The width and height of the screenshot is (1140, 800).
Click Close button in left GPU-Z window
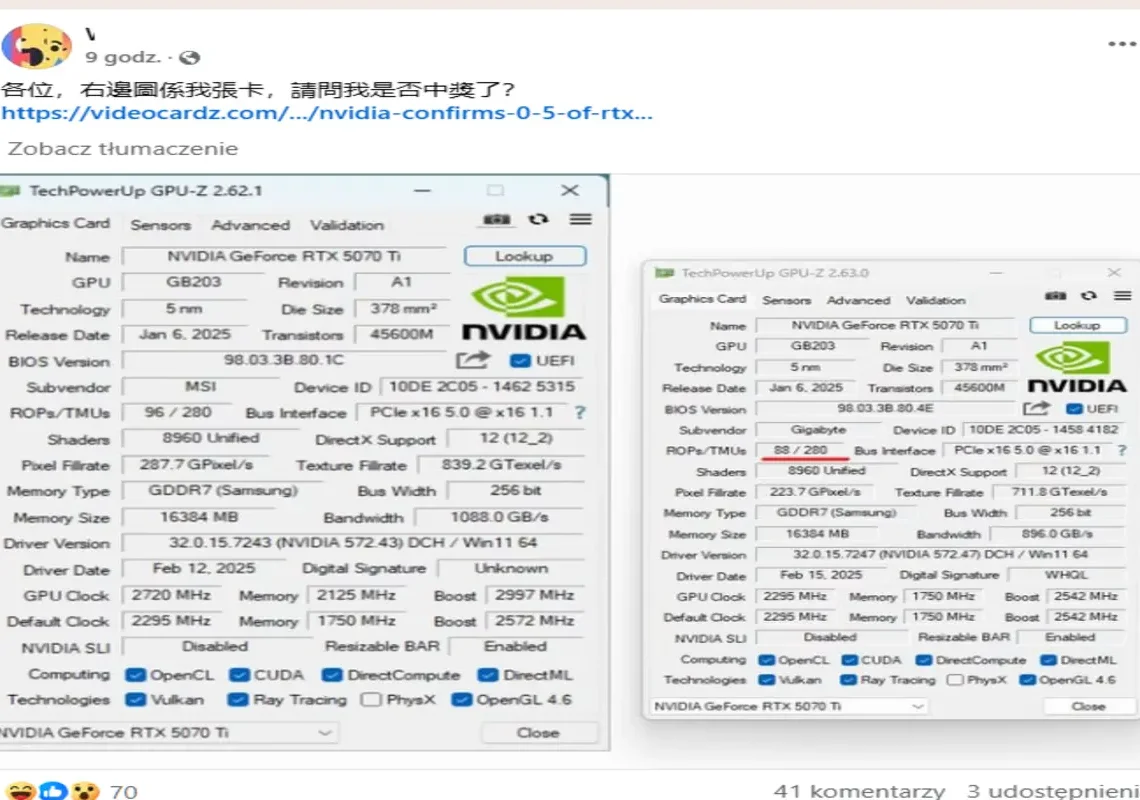539,732
